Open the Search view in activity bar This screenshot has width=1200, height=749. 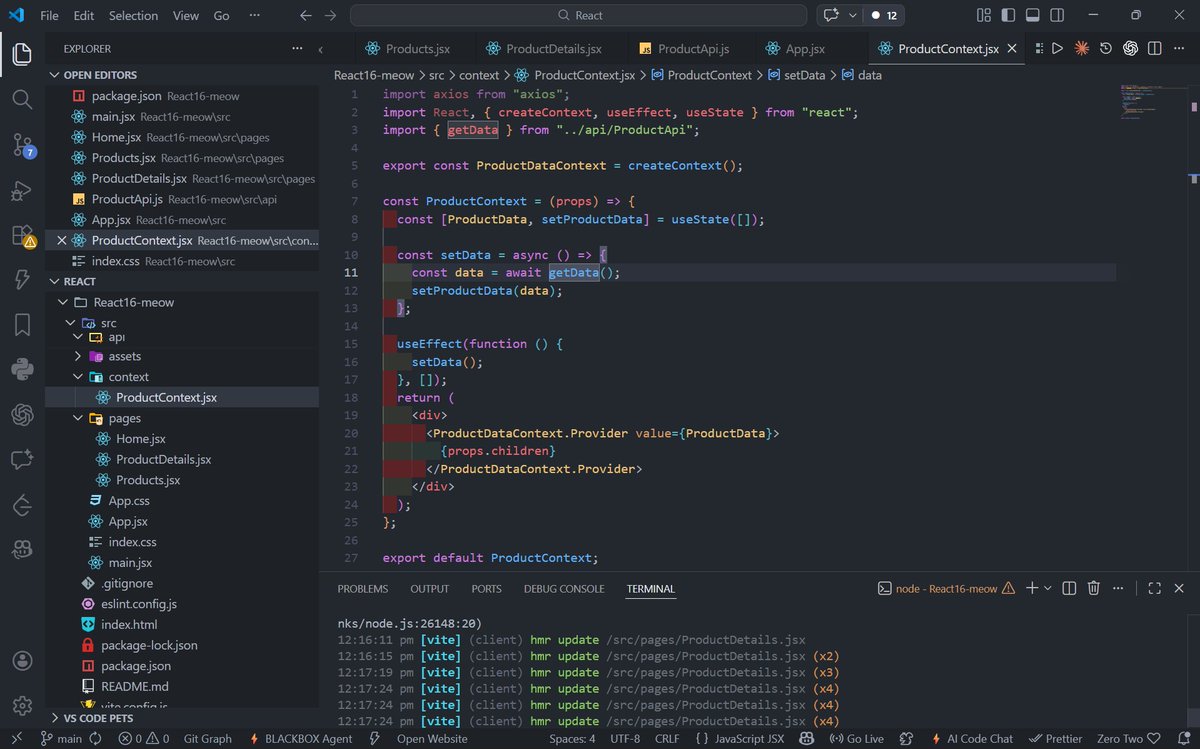[22, 99]
